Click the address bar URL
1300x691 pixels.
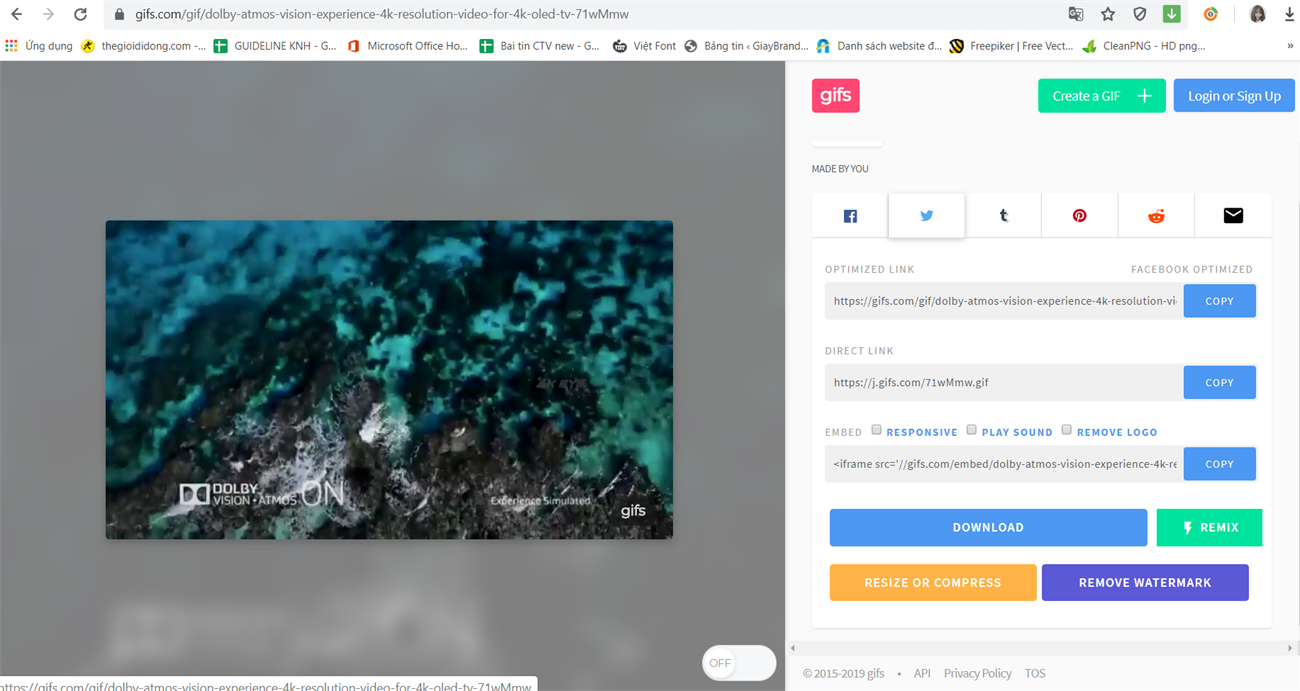(382, 15)
